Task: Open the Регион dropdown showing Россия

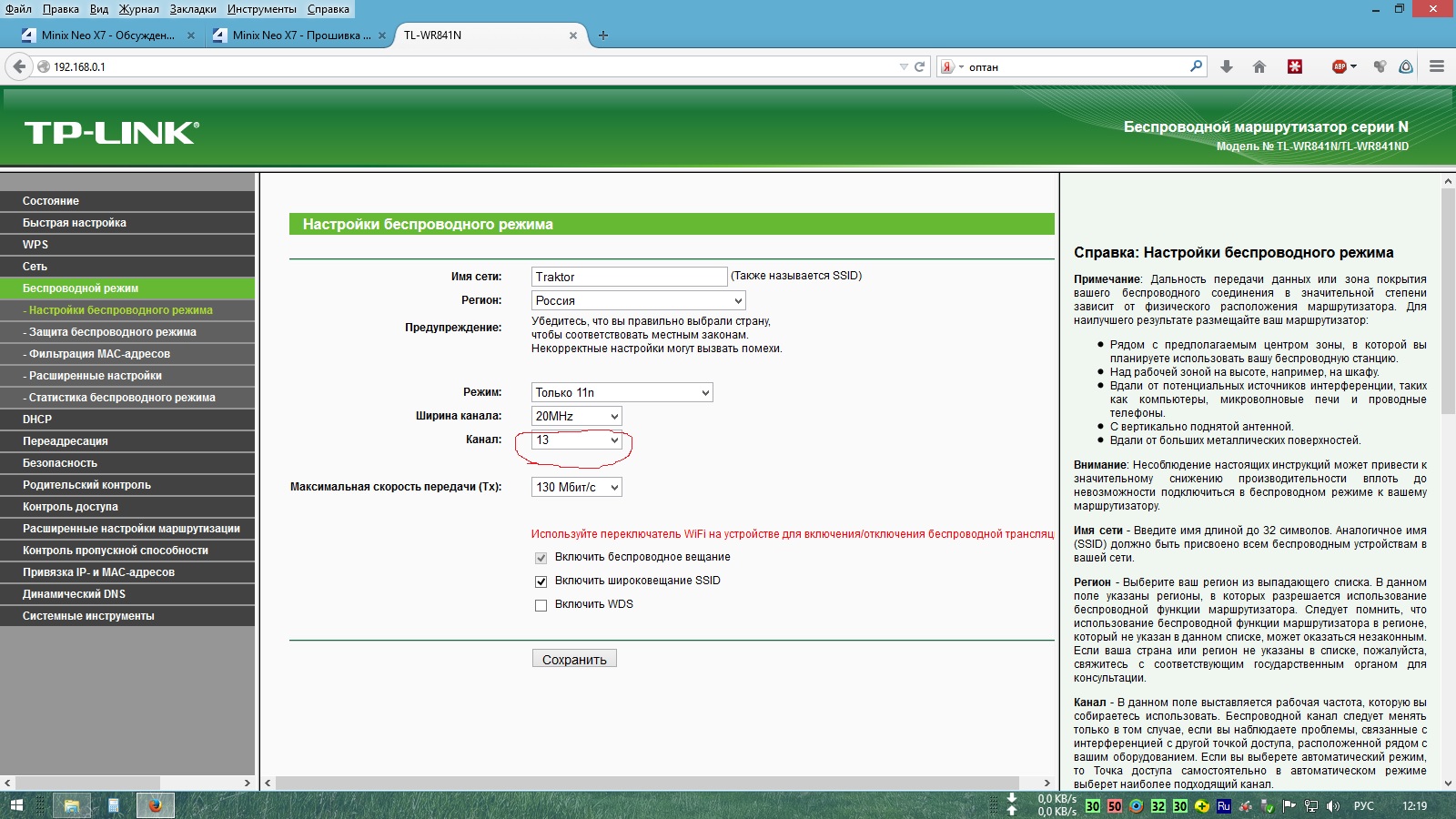Action: click(638, 300)
